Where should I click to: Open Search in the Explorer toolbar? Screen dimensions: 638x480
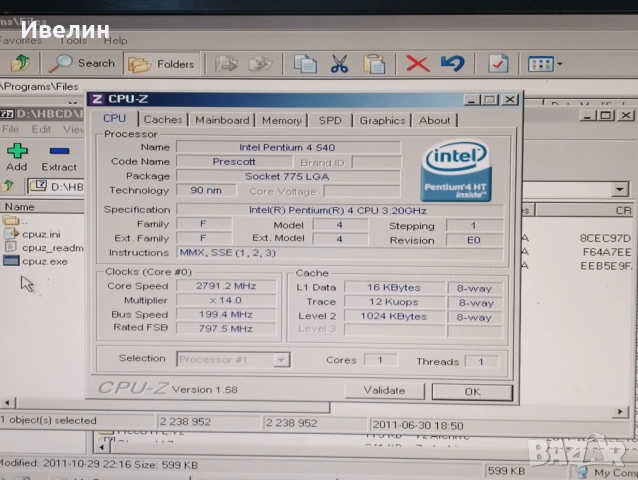click(82, 63)
